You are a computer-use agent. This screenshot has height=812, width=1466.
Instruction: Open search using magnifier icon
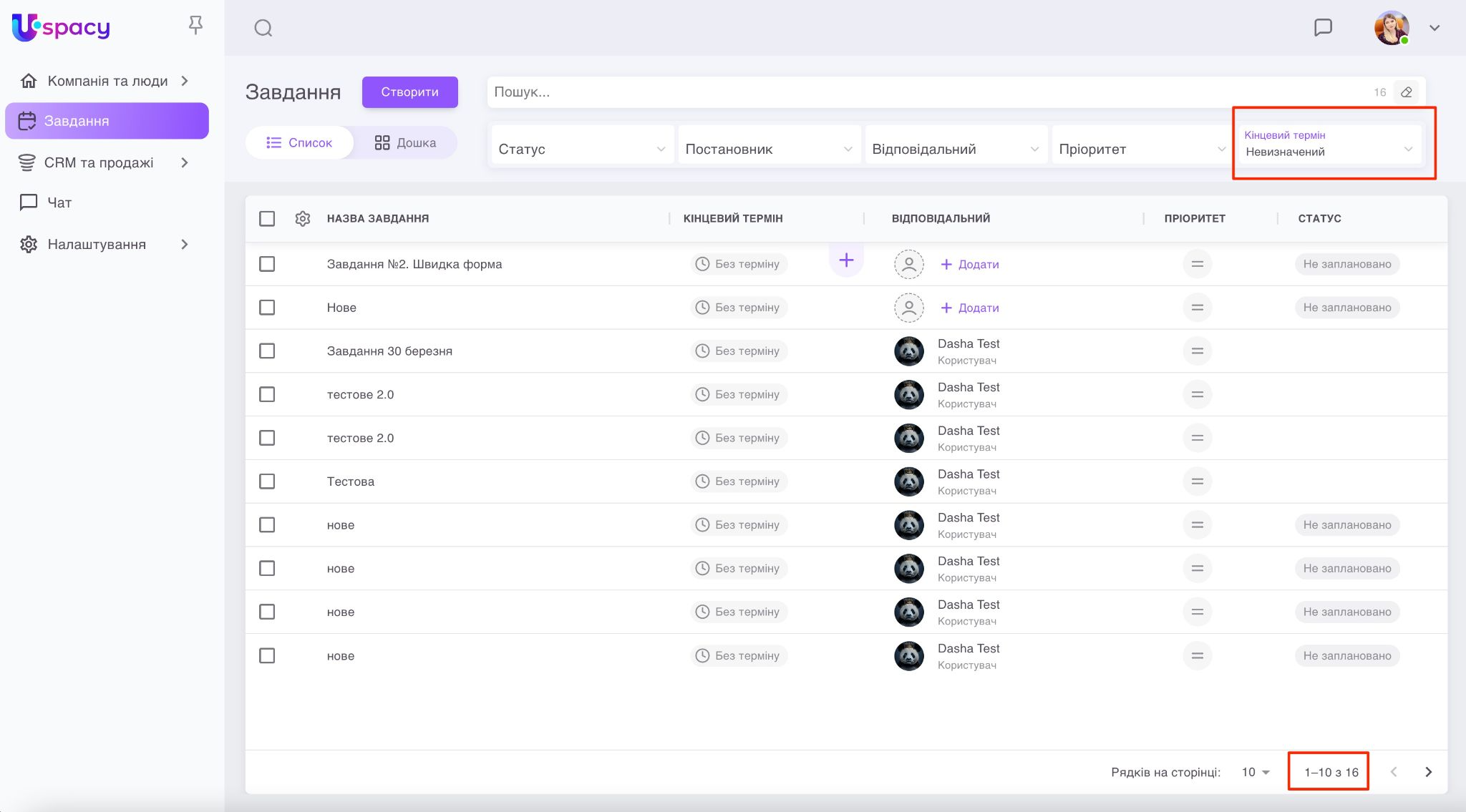pyautogui.click(x=263, y=28)
